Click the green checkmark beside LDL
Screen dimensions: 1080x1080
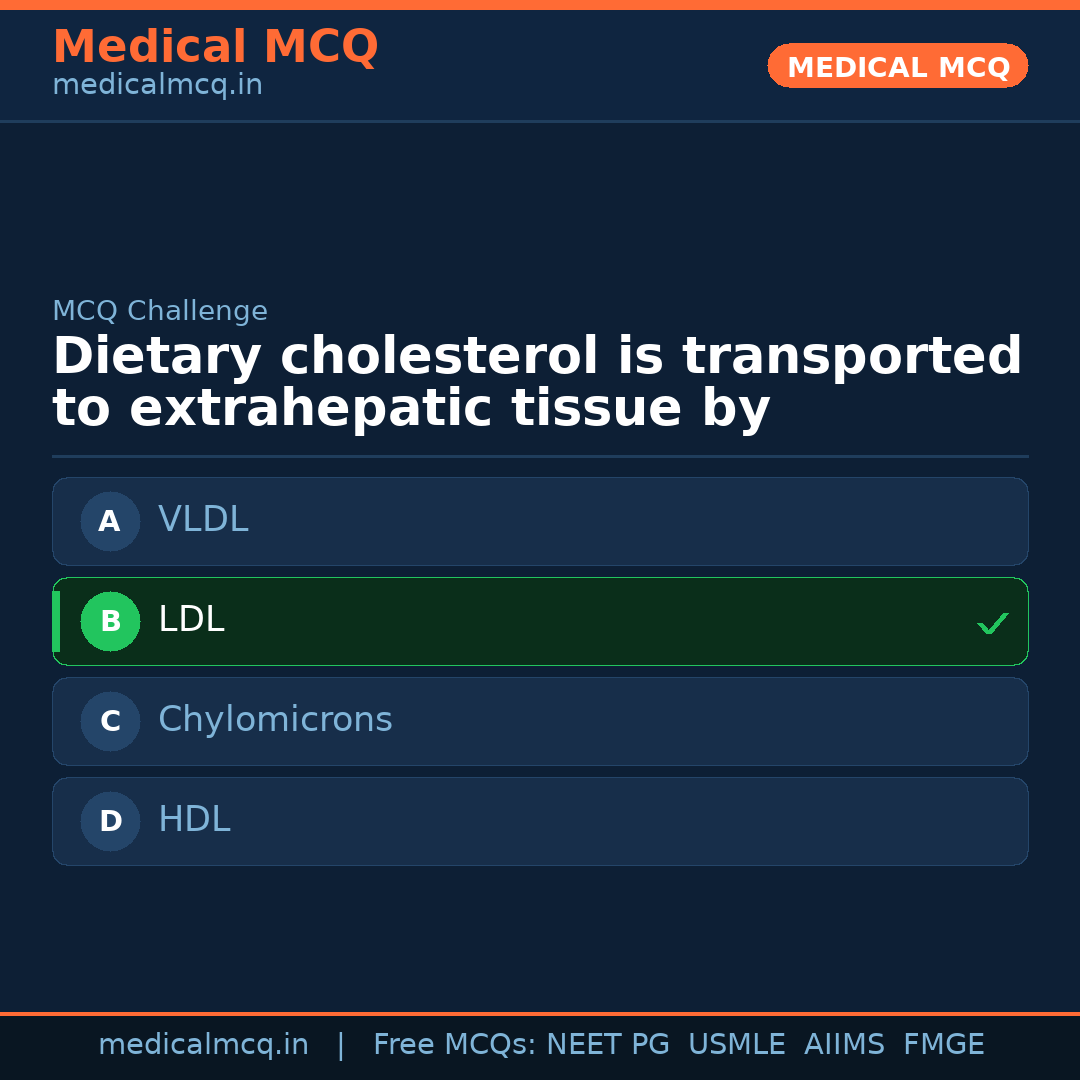click(x=992, y=623)
